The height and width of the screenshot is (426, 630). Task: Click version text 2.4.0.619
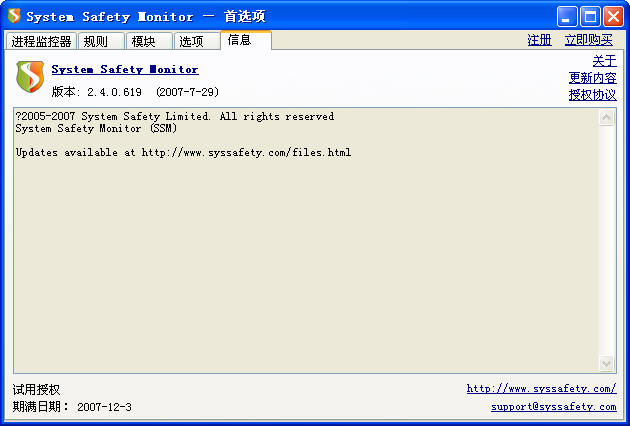point(115,92)
